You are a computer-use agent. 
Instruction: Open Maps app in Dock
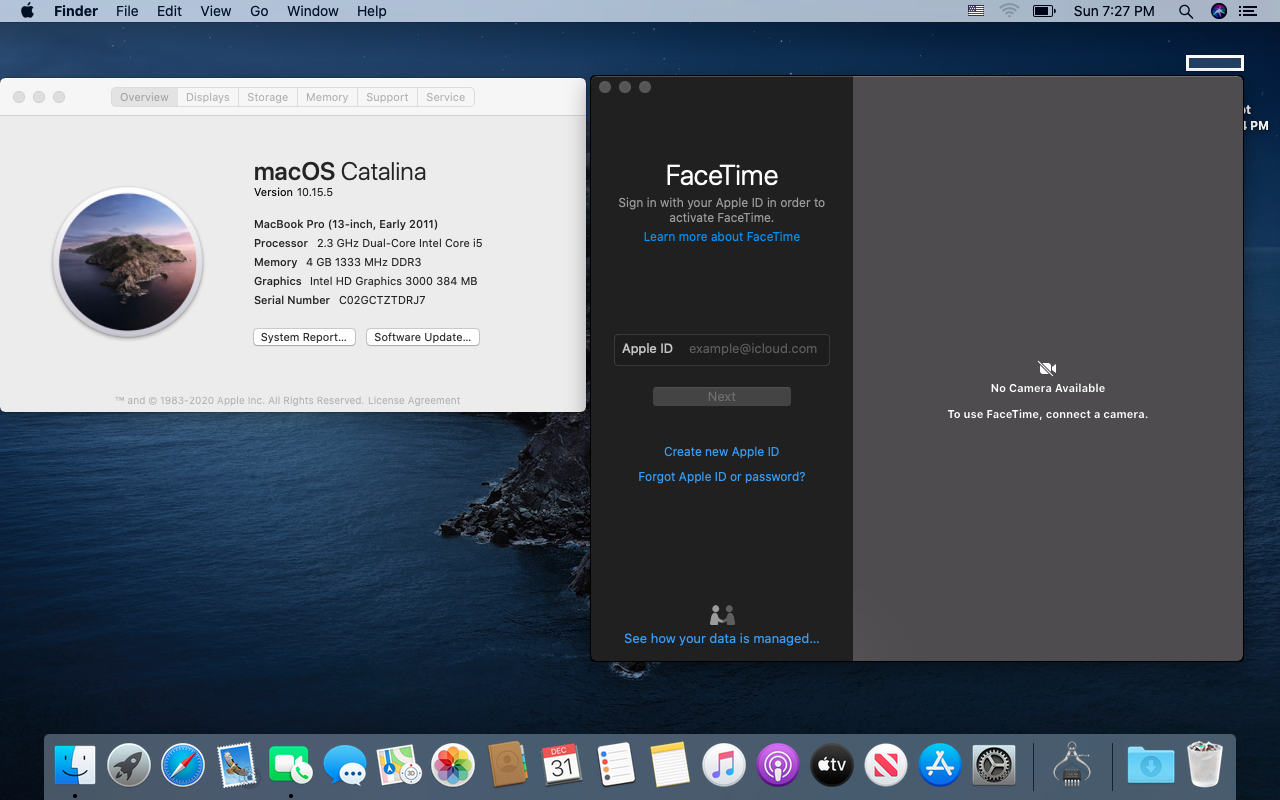pos(399,766)
